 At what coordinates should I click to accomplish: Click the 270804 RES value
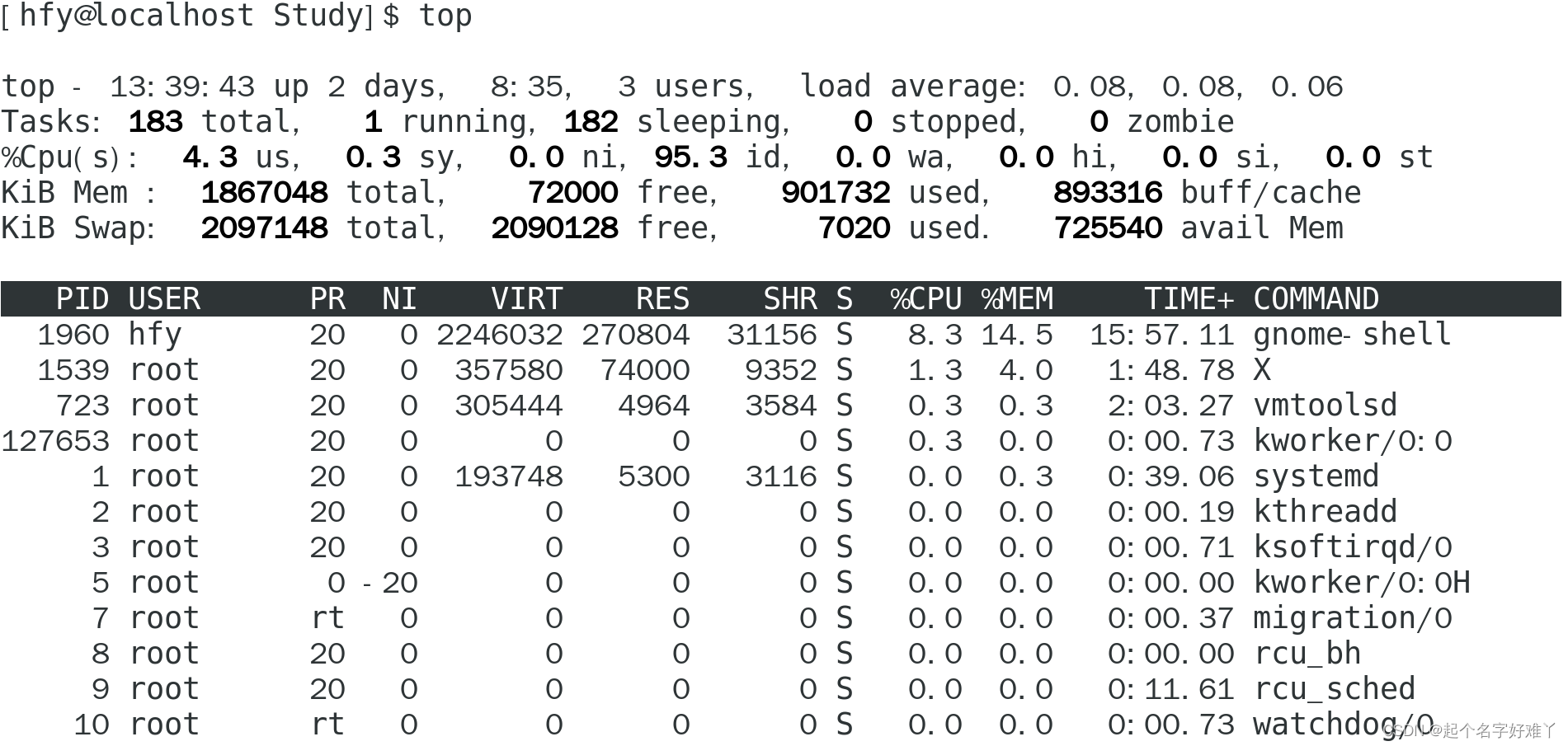pyautogui.click(x=635, y=335)
